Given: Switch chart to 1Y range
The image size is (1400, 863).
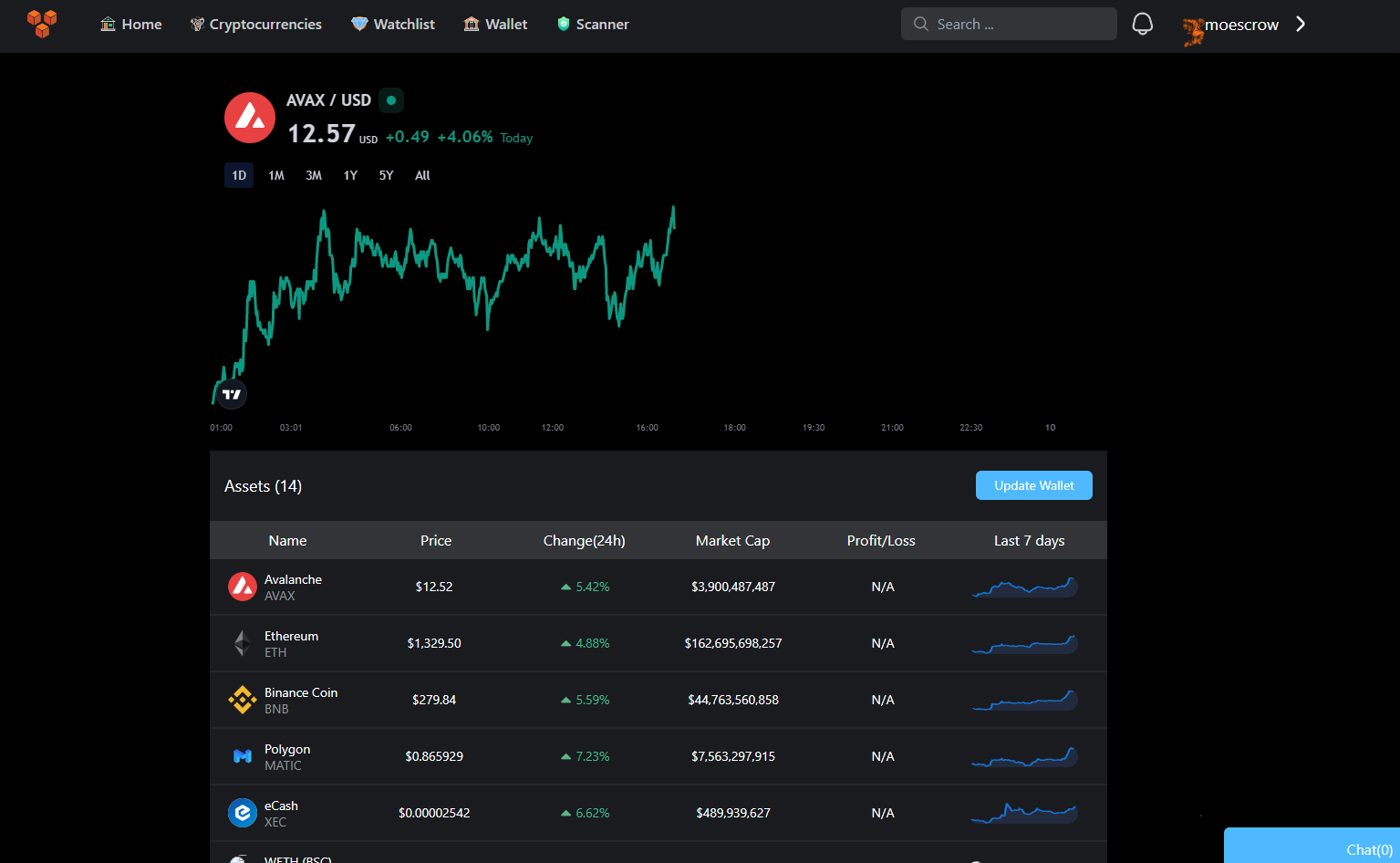Looking at the screenshot, I should [x=350, y=175].
